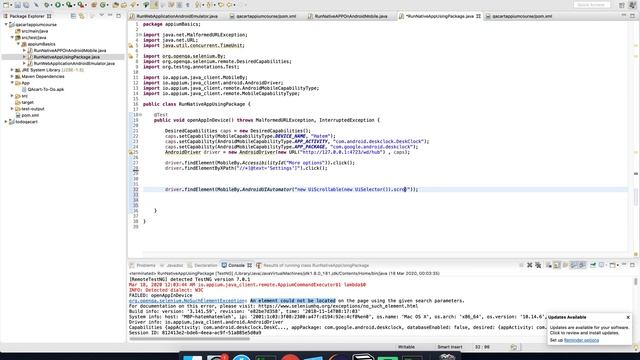Screen dimensions: 640x360
Task: Switch to RunNativeAPPOnAndroidMobile.java editor tab
Action: point(351,16)
